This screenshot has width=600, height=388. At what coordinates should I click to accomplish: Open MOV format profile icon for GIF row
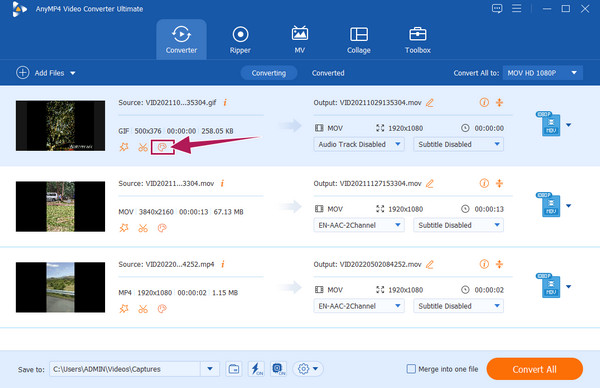[548, 124]
